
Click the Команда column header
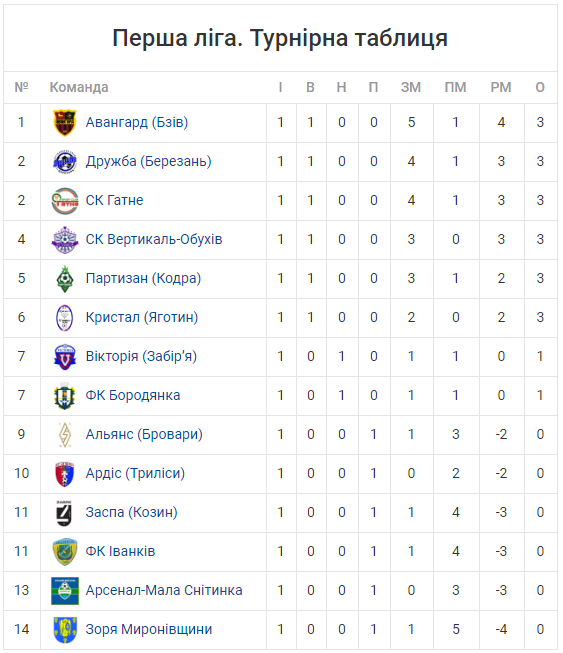(x=79, y=87)
